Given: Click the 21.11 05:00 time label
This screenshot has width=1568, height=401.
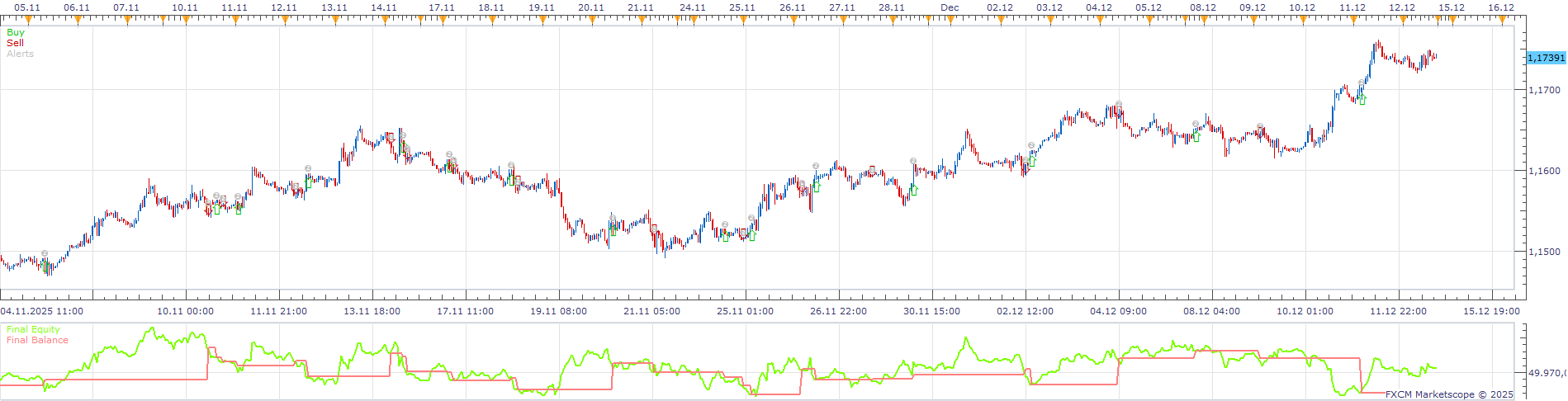Looking at the screenshot, I should (x=652, y=311).
